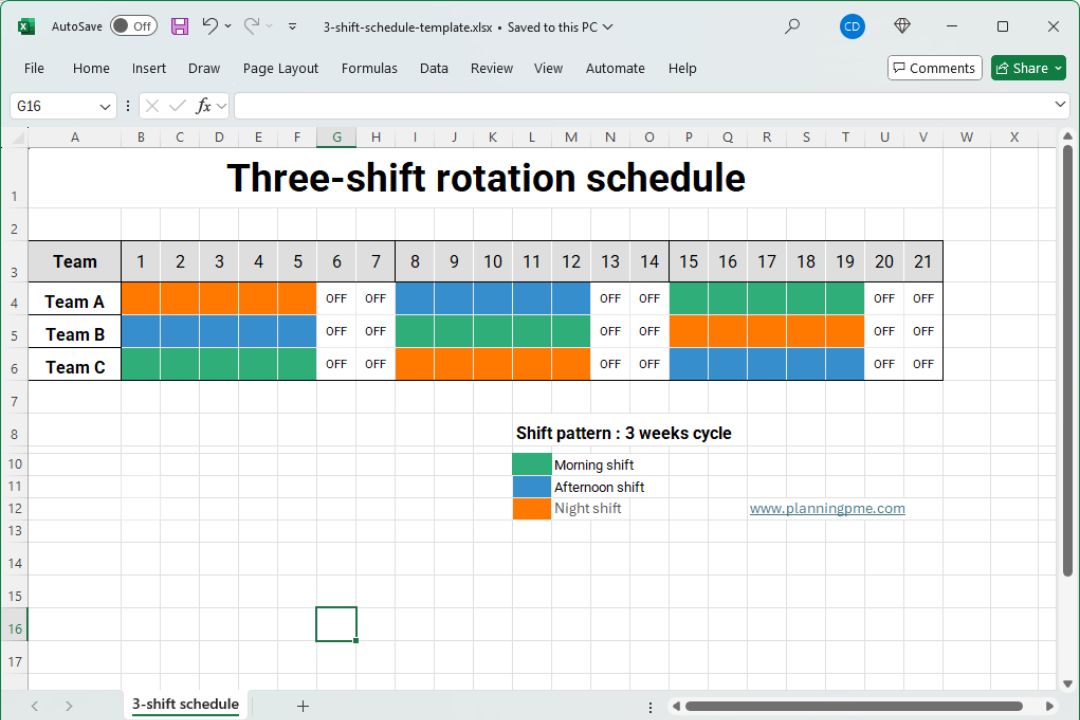Toggle the AutoSave switch
1080x720 pixels.
coord(133,27)
